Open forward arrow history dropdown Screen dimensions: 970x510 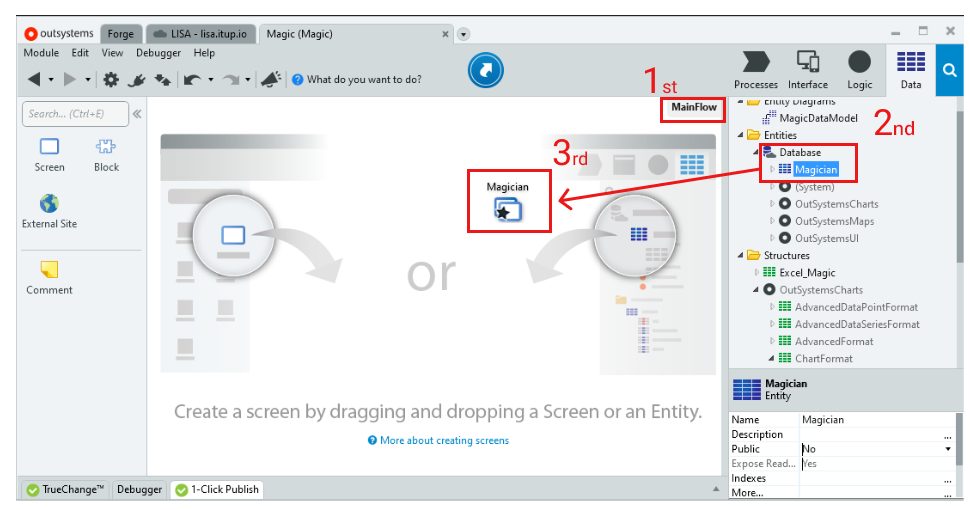pos(88,79)
